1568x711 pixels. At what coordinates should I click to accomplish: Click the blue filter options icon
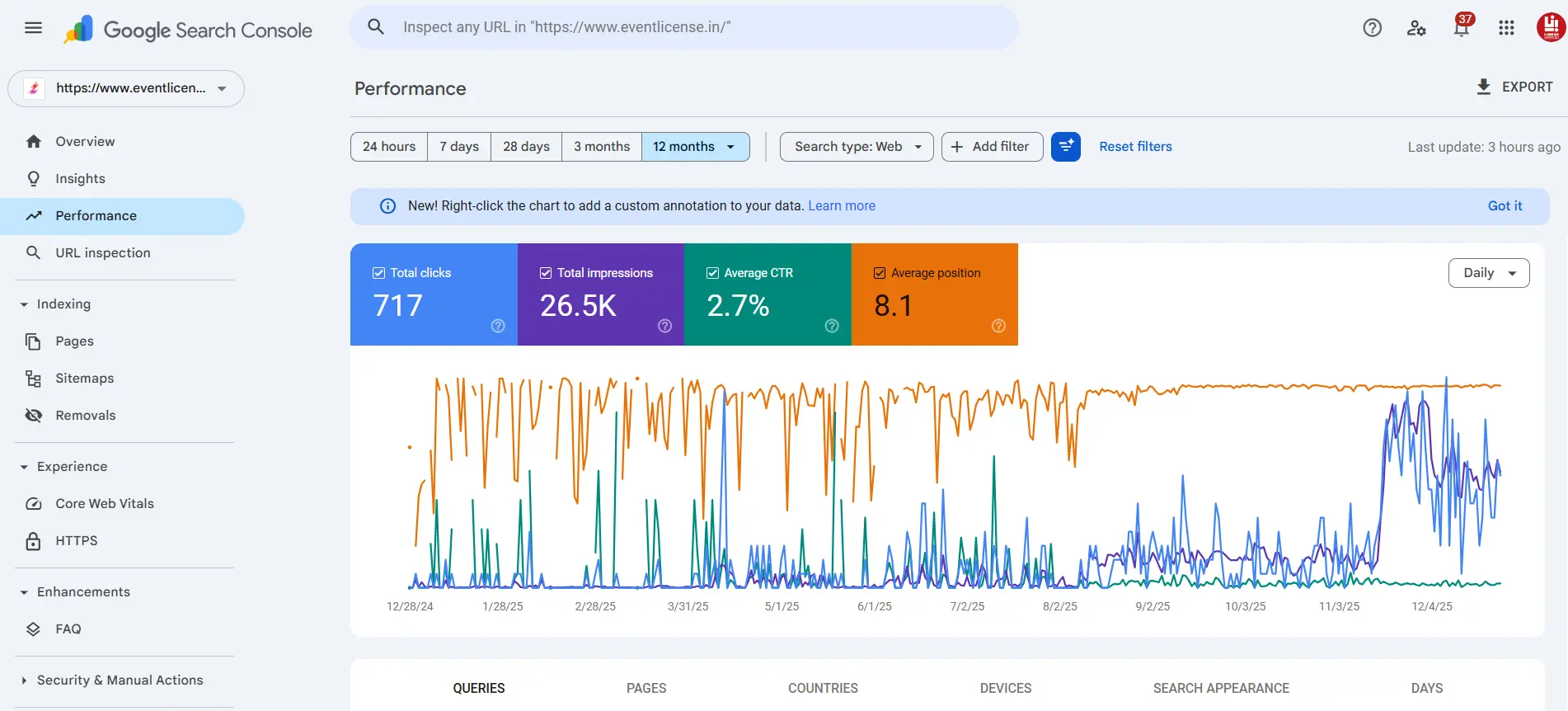(1065, 147)
